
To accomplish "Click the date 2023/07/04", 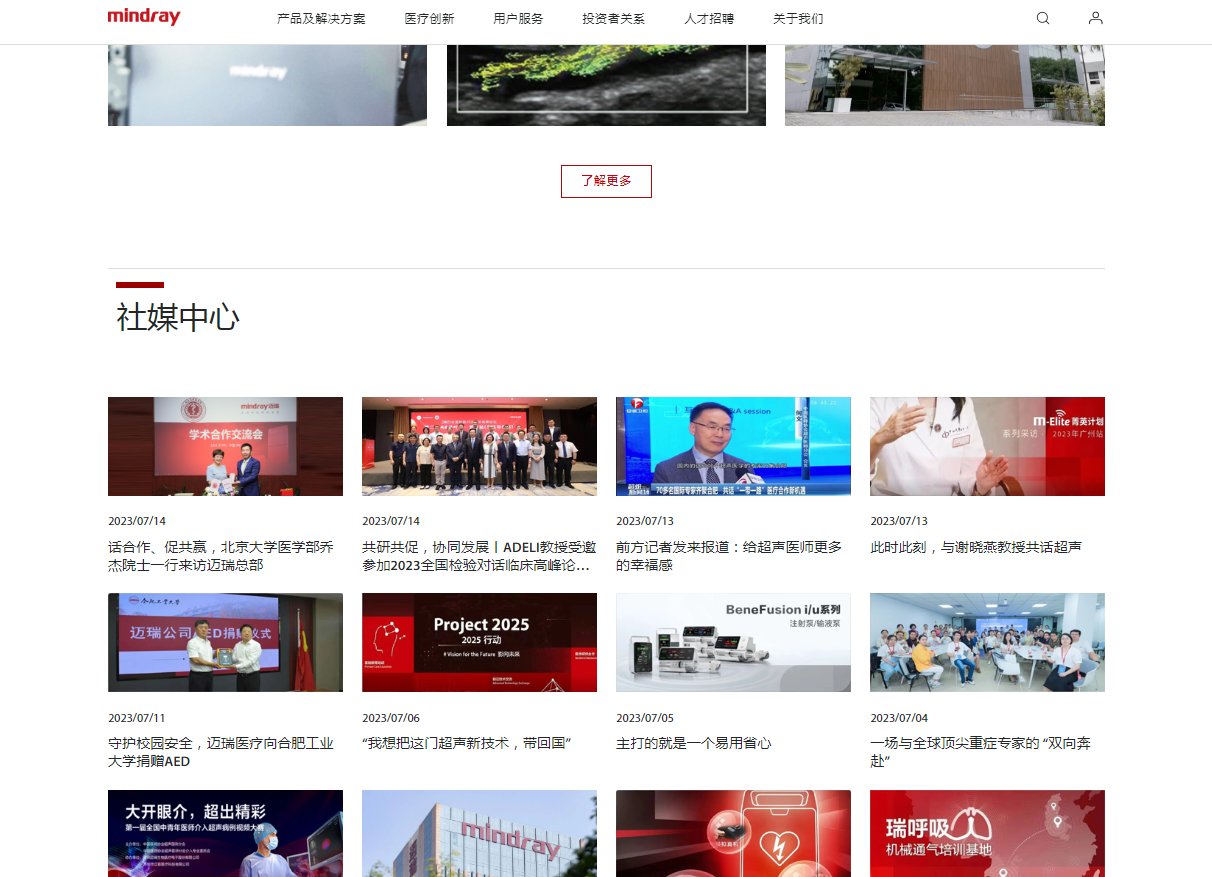I will point(899,718).
